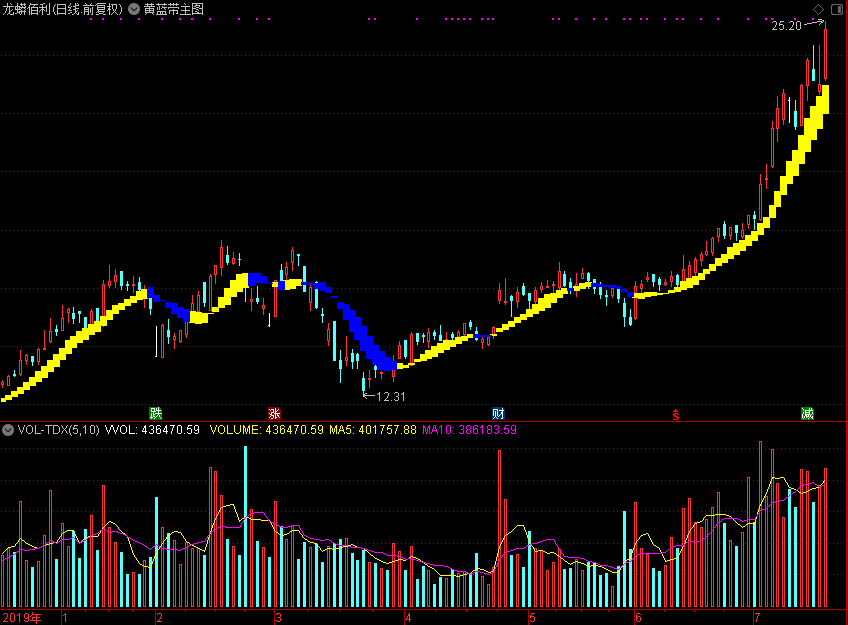Screen dimensions: 848x625
Task: Click the diamond icon at top right
Action: tap(818, 9)
